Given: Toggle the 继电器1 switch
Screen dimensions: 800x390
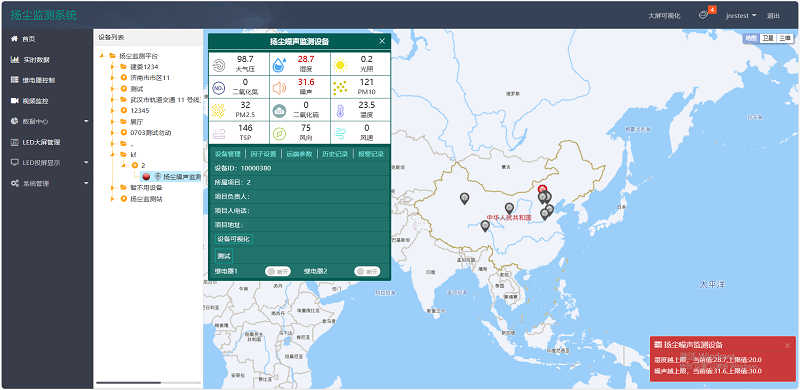Looking at the screenshot, I should [x=278, y=272].
